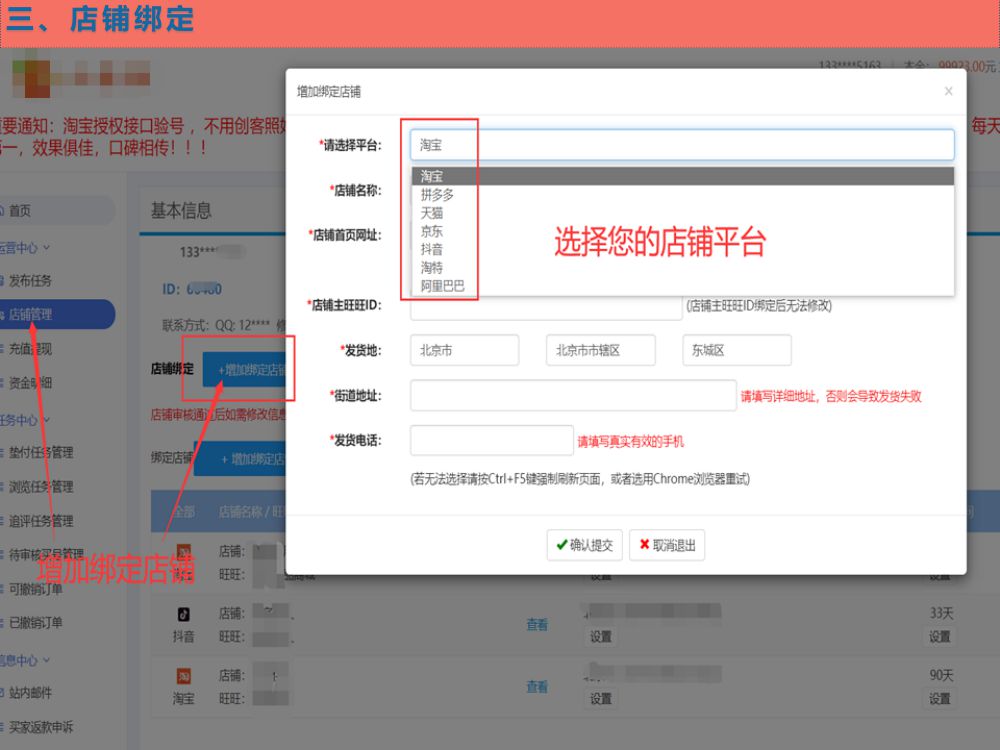Click the 确认提交 button
The height and width of the screenshot is (750, 1000).
[584, 545]
